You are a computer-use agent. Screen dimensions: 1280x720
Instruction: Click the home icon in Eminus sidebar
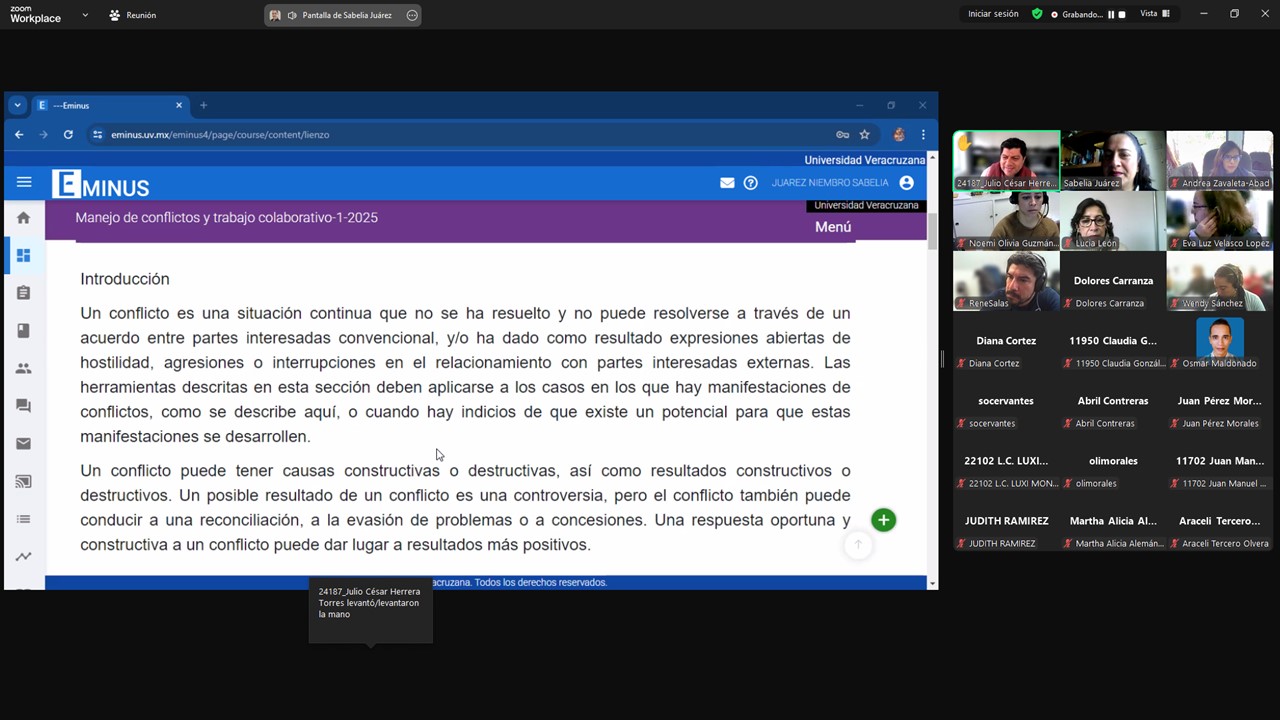click(x=24, y=218)
